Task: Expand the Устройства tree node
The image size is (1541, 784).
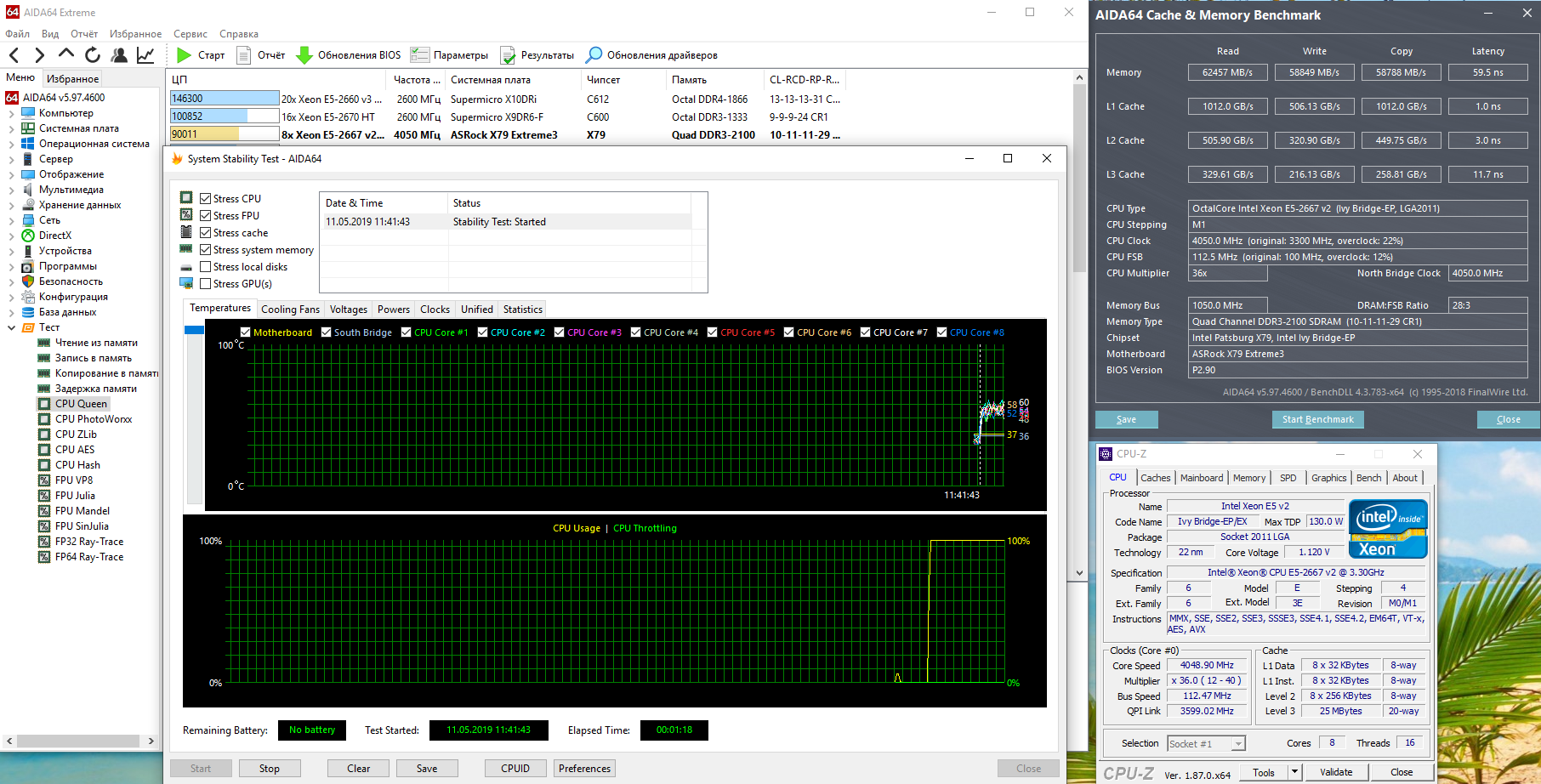Action: click(x=11, y=251)
